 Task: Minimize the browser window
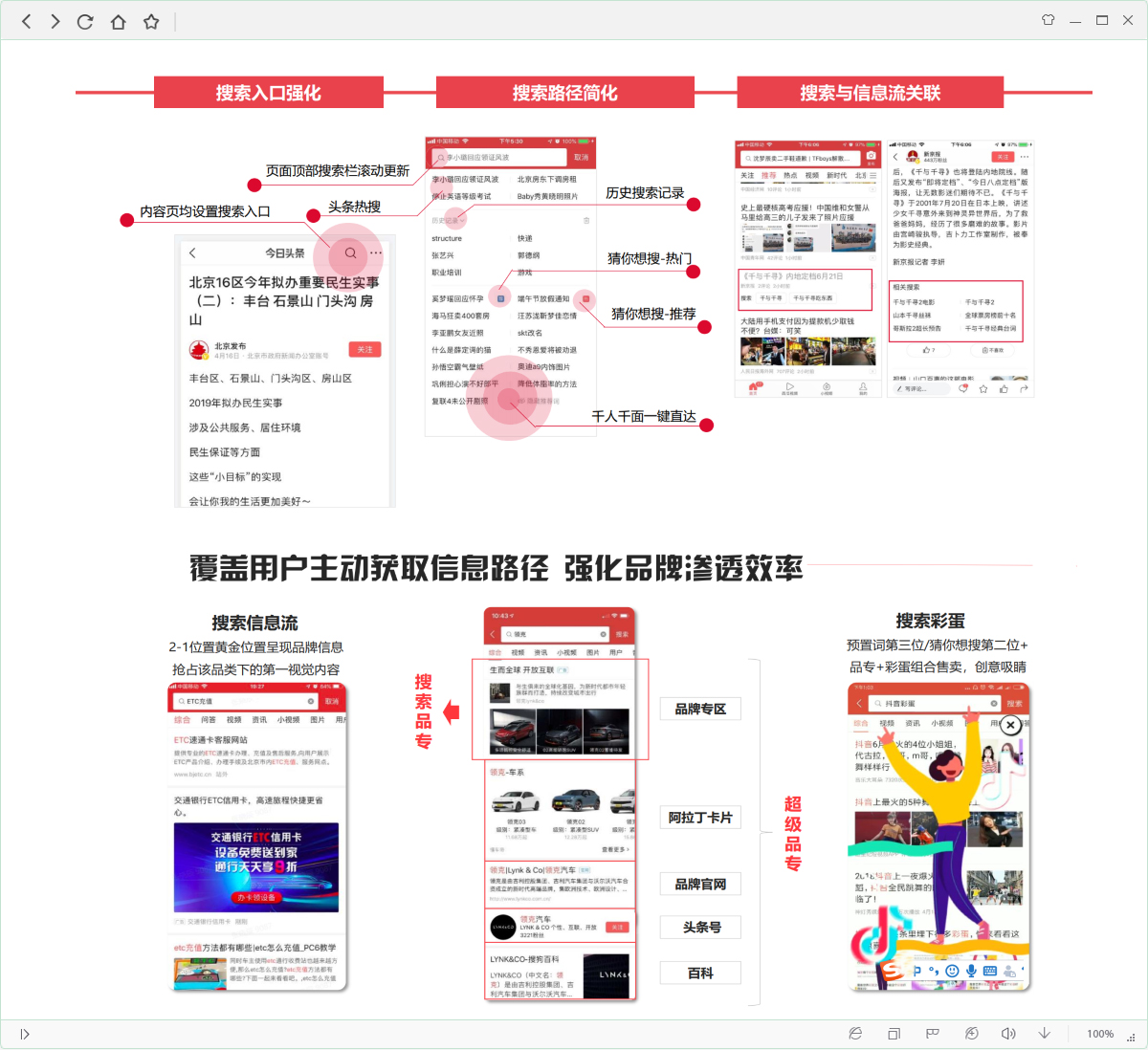coord(1075,20)
